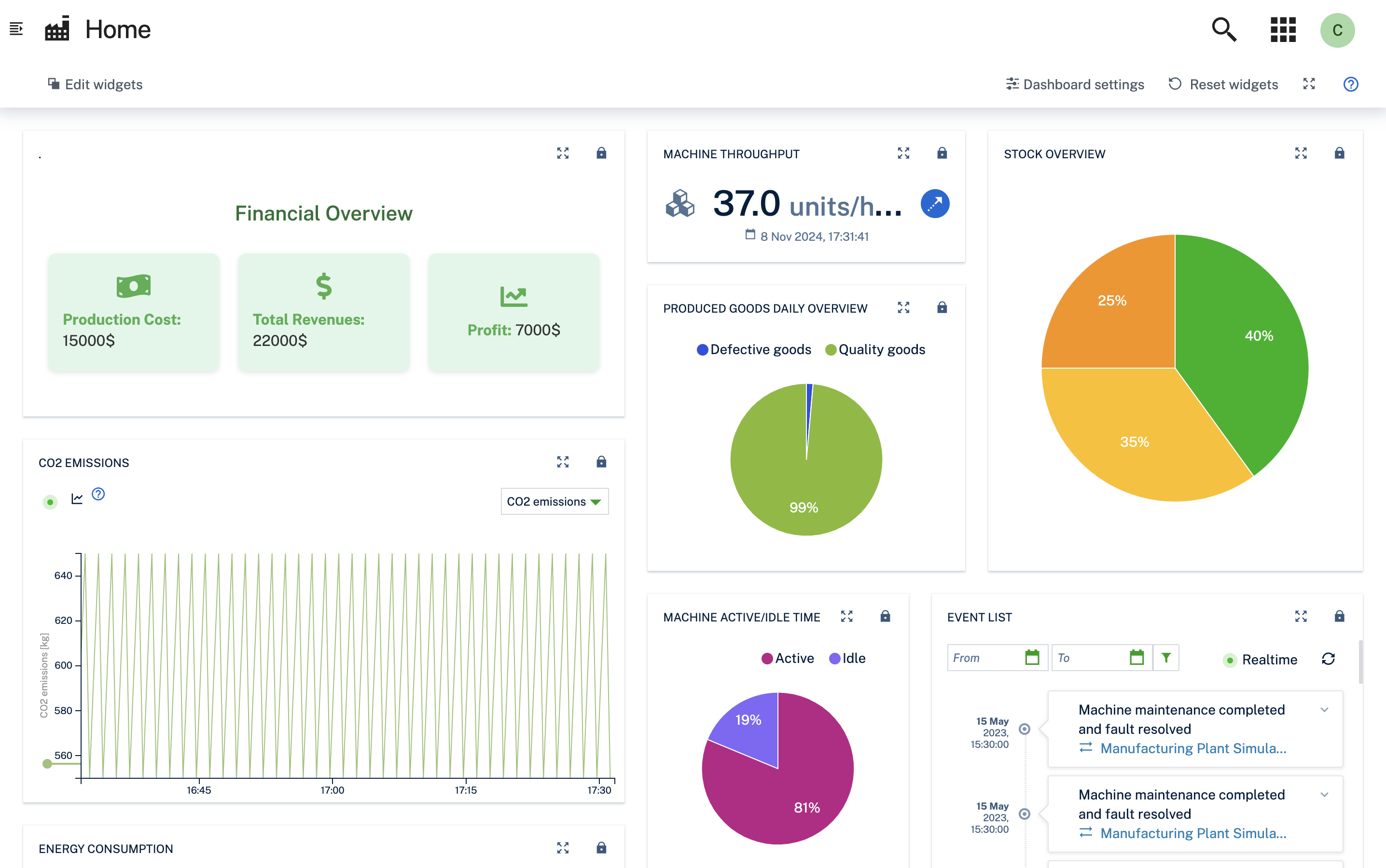Expand second Machine maintenance completed event

point(1325,795)
